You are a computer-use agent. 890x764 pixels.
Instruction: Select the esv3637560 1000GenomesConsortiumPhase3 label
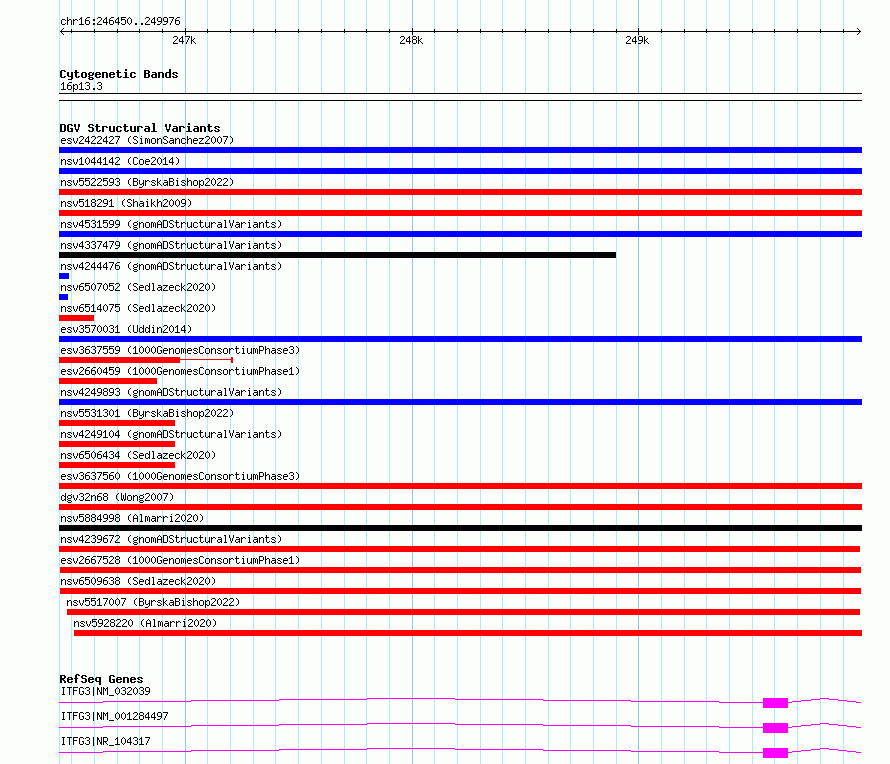click(180, 476)
